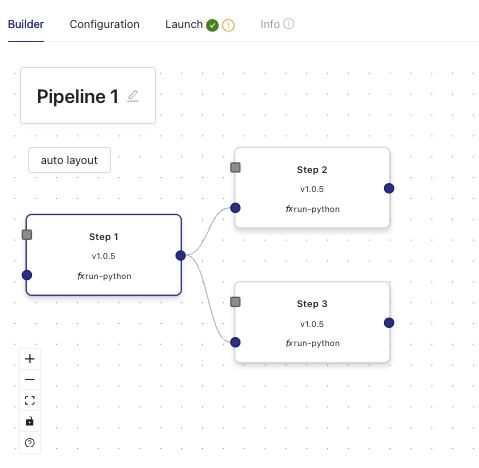This screenshot has height=468, width=479.
Task: Click the green check icon beside Launch
Action: 212,25
